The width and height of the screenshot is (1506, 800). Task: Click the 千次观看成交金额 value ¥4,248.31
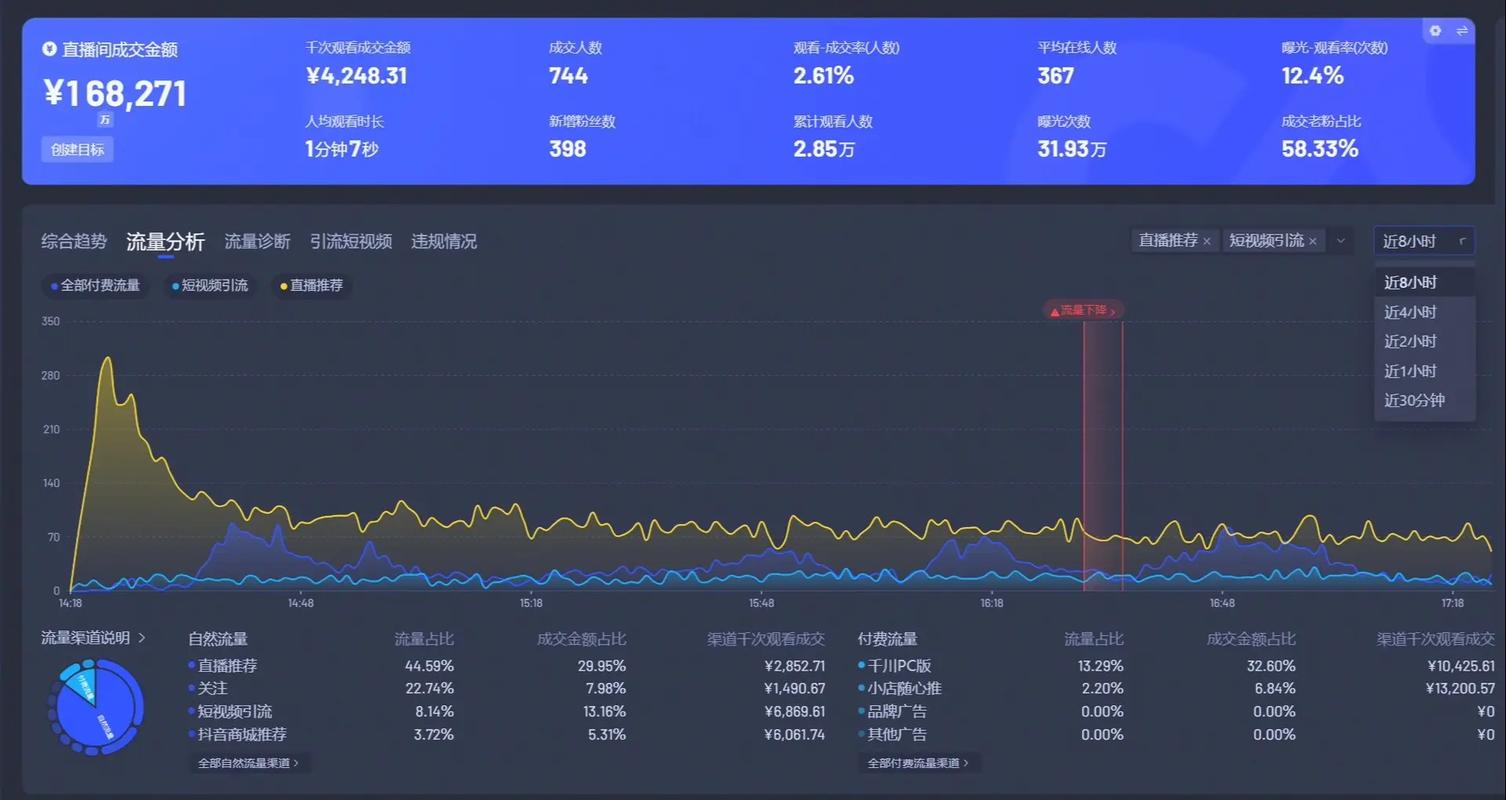[x=356, y=76]
